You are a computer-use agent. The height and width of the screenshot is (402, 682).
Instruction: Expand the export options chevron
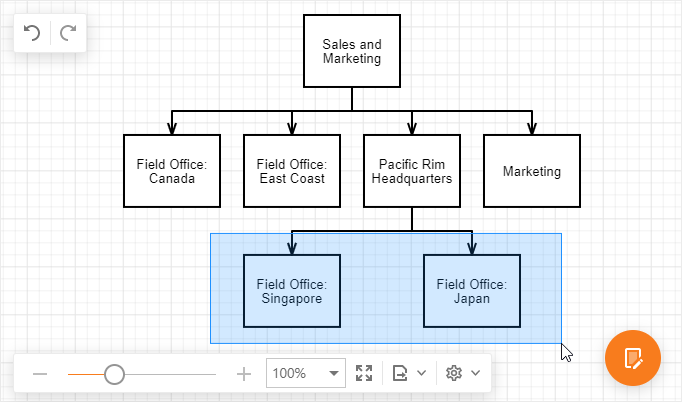[421, 373]
